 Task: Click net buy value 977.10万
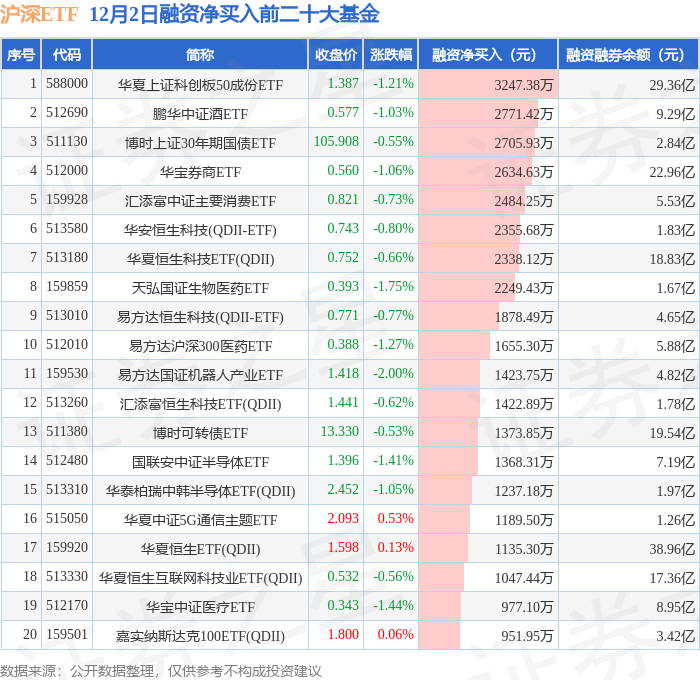527,607
